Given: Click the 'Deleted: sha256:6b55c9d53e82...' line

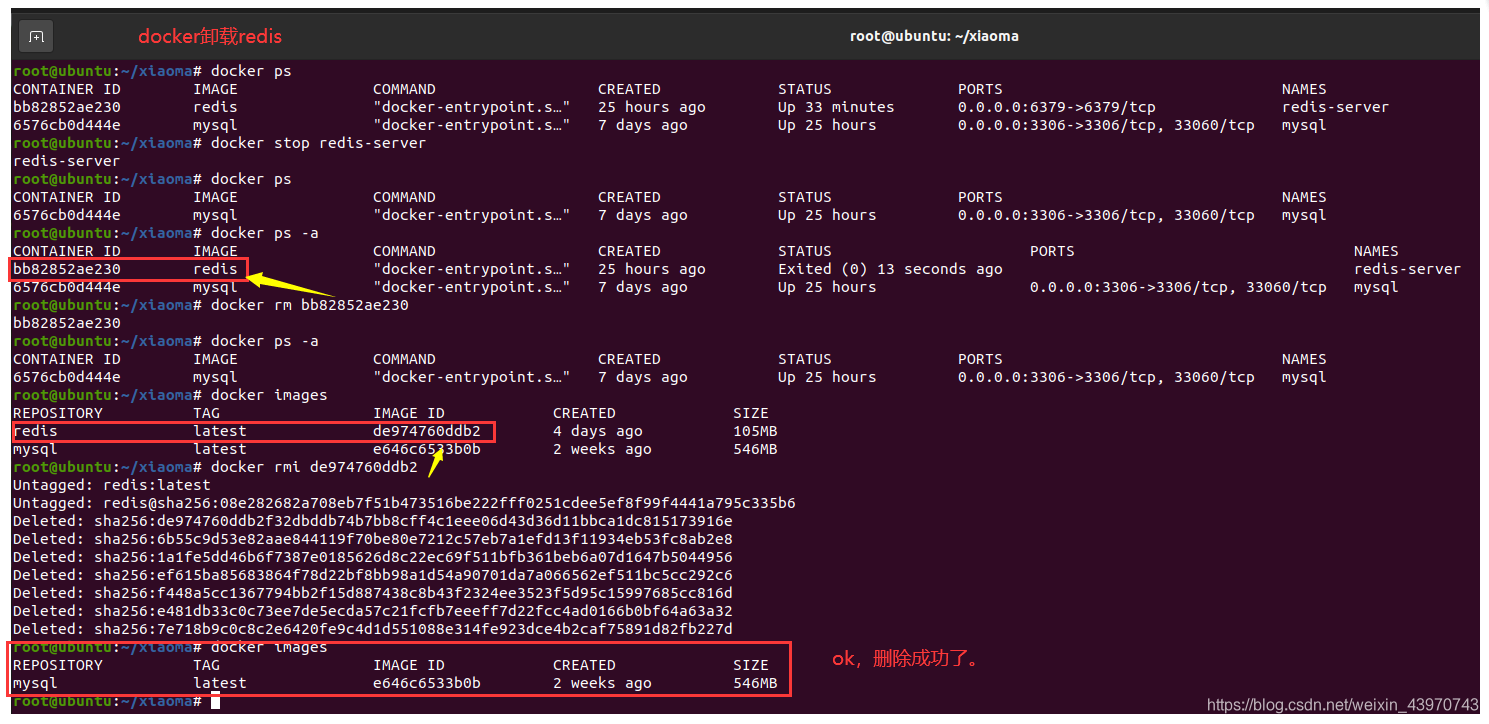Looking at the screenshot, I should 373,539.
